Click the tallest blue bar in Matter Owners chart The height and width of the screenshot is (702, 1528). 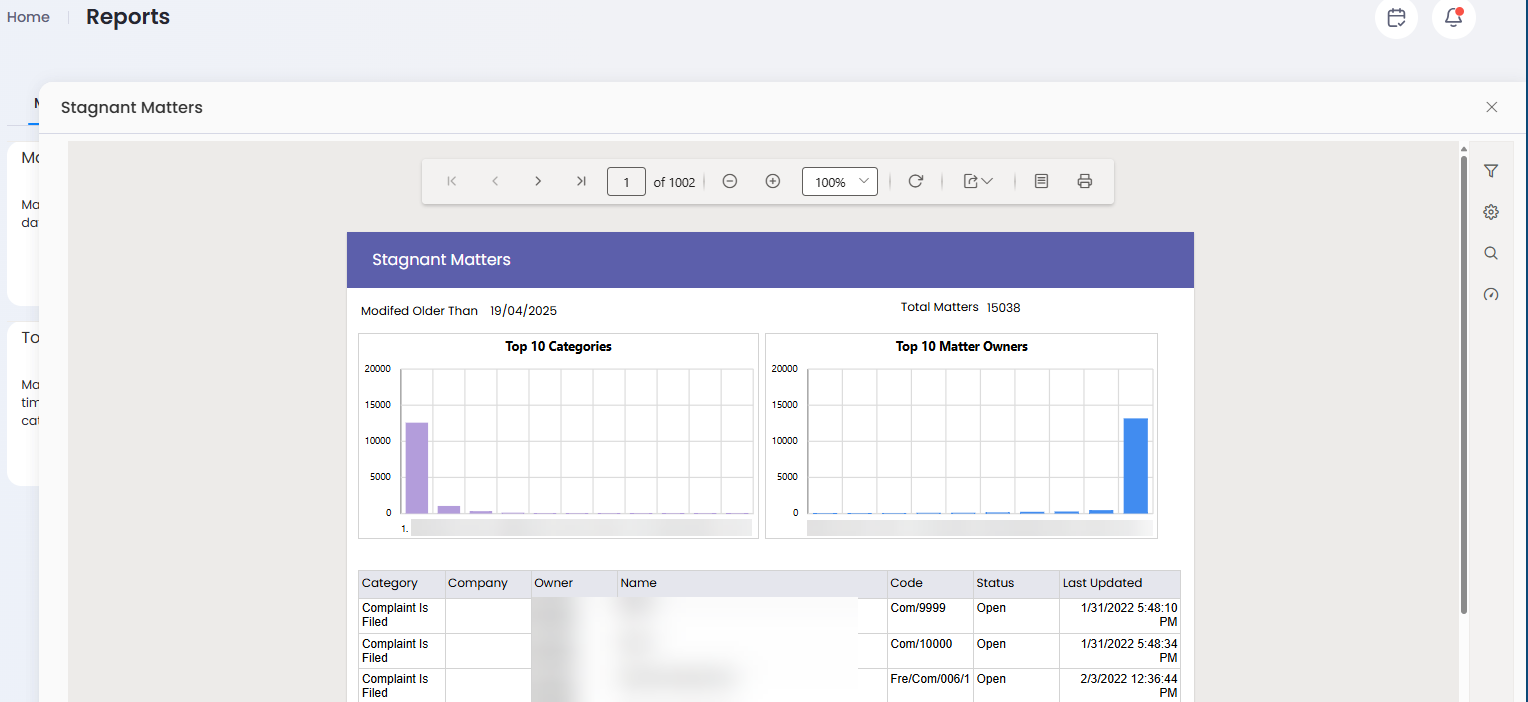point(1135,466)
